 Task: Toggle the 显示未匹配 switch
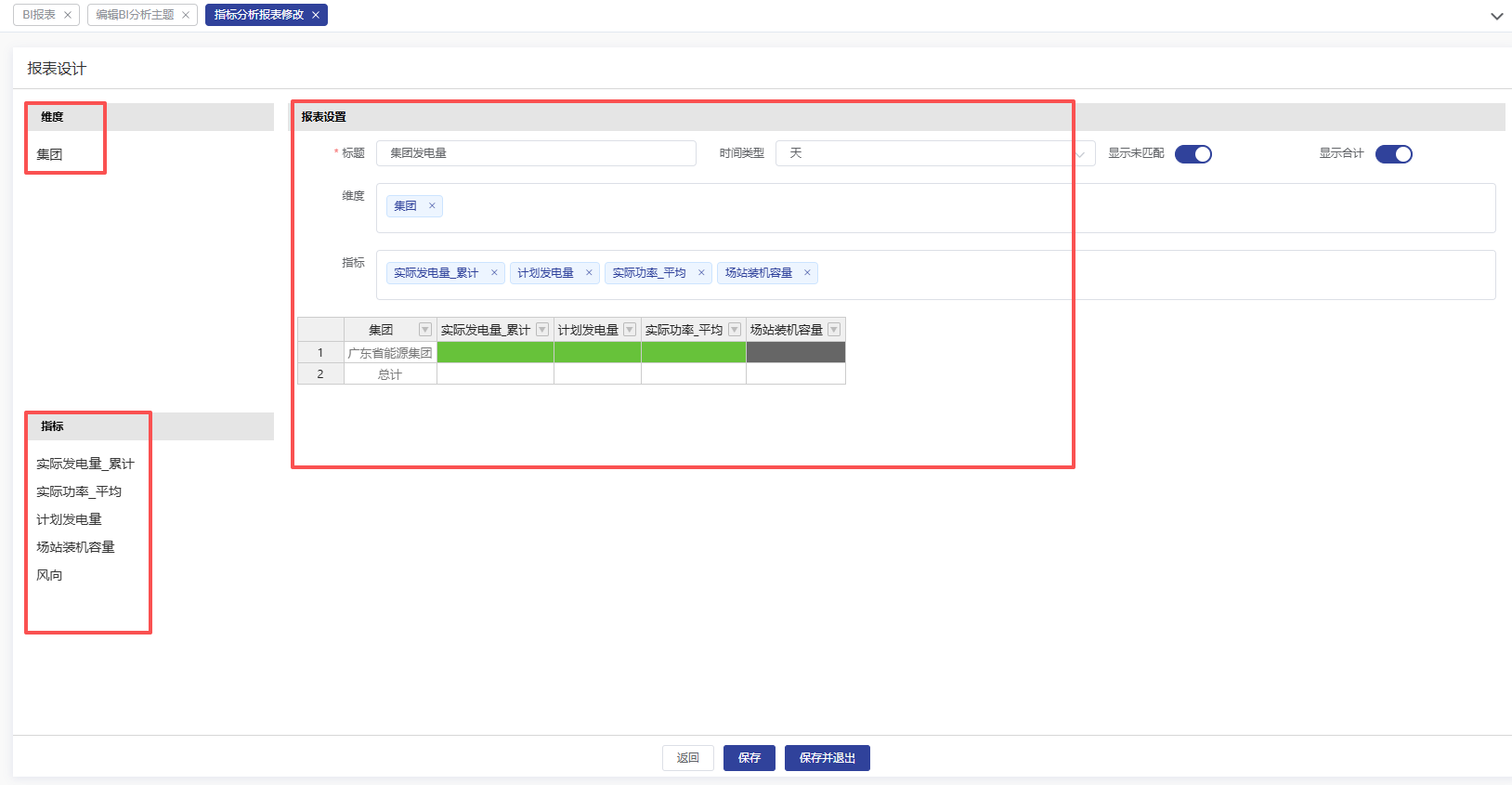1193,154
